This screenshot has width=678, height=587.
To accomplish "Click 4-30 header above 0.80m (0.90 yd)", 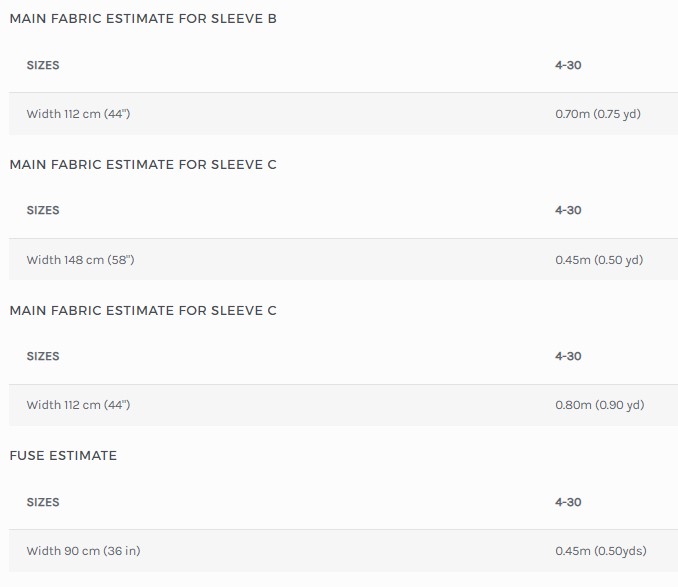I will click(568, 356).
